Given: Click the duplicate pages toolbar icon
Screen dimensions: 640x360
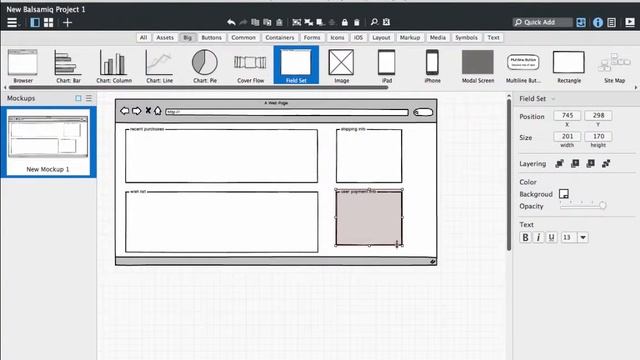Looking at the screenshot, I should (255, 22).
